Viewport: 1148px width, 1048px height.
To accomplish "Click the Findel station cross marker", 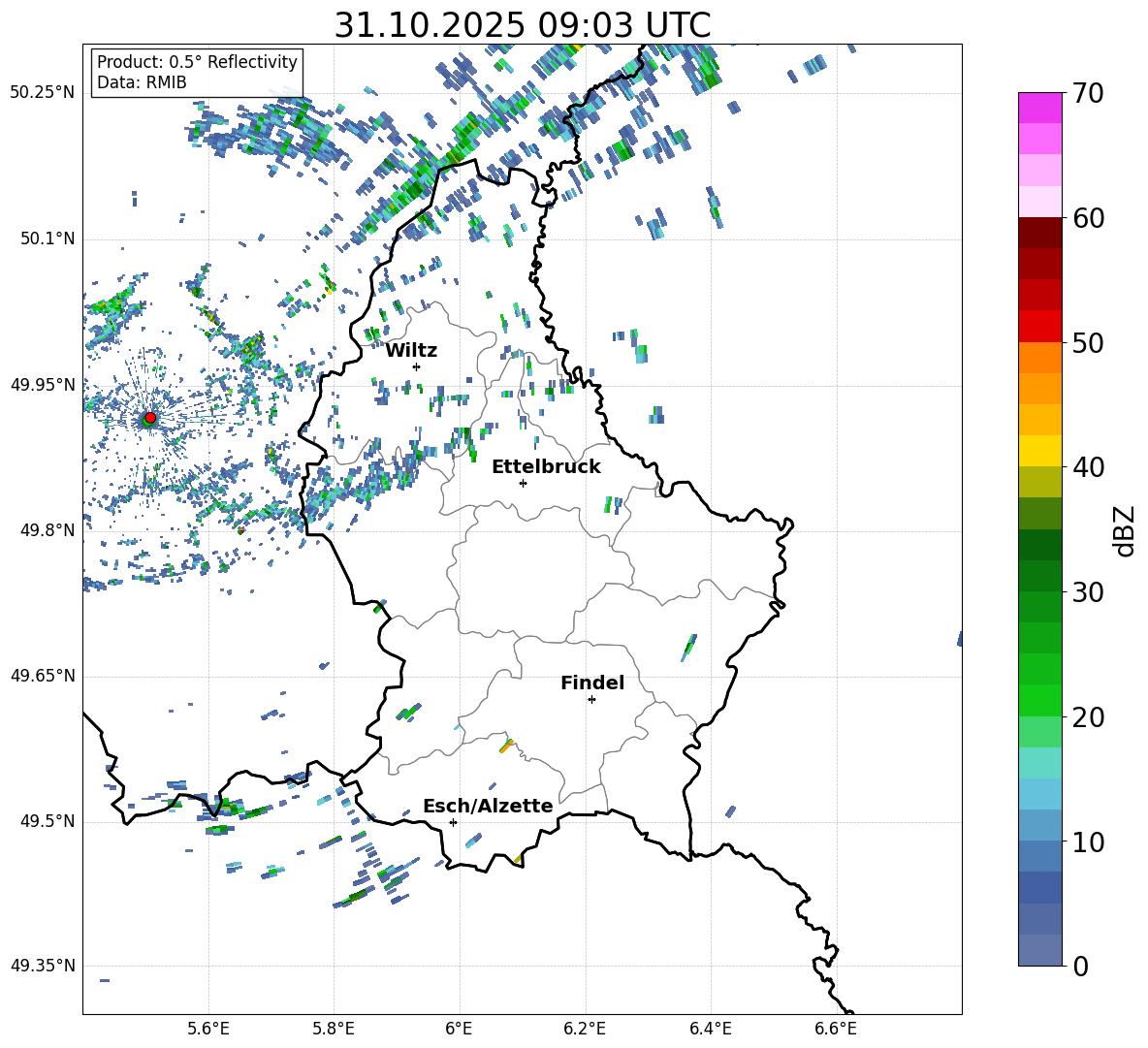I will click(x=591, y=700).
